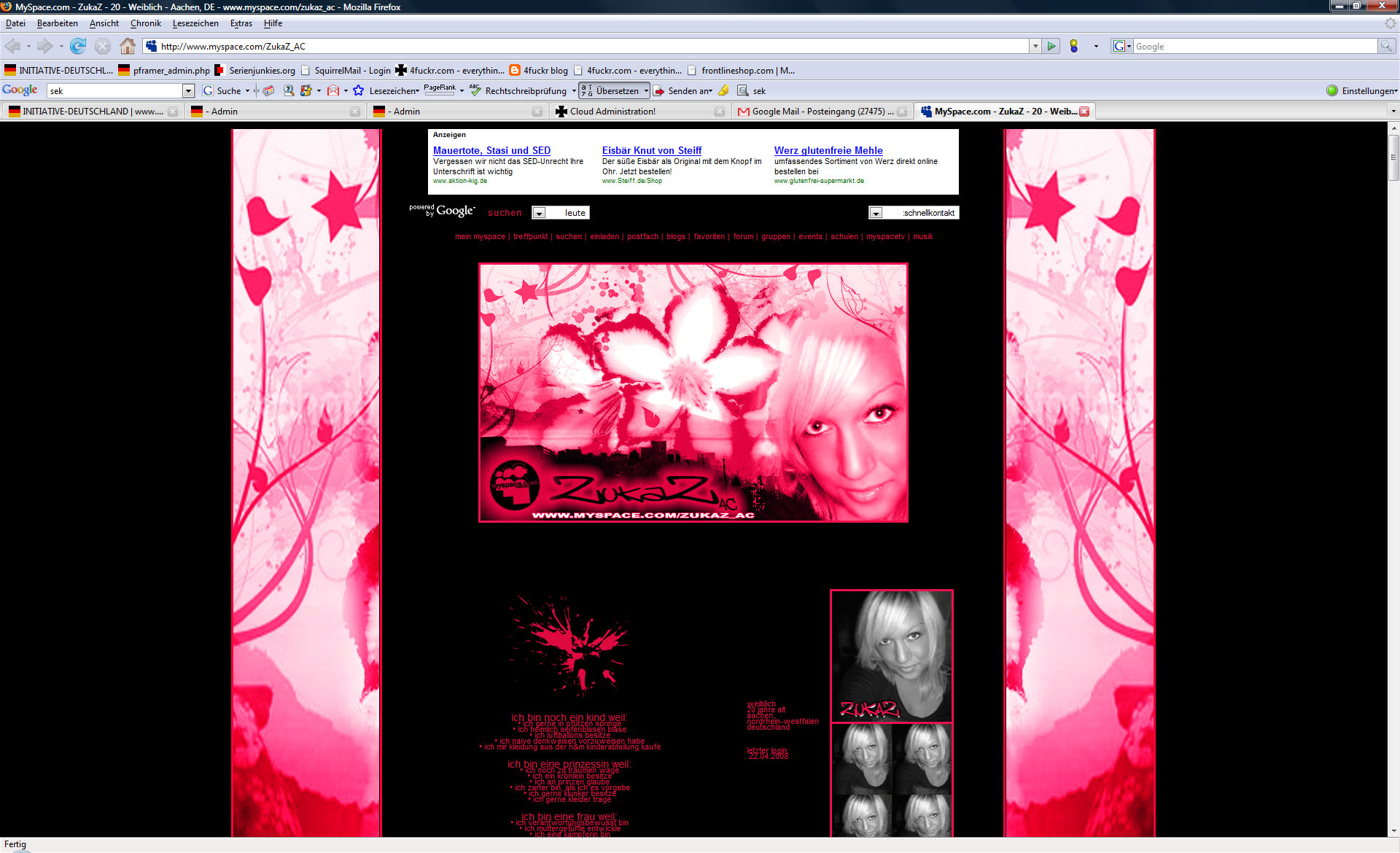
Task: Open the Chronik menu
Action: [x=146, y=23]
